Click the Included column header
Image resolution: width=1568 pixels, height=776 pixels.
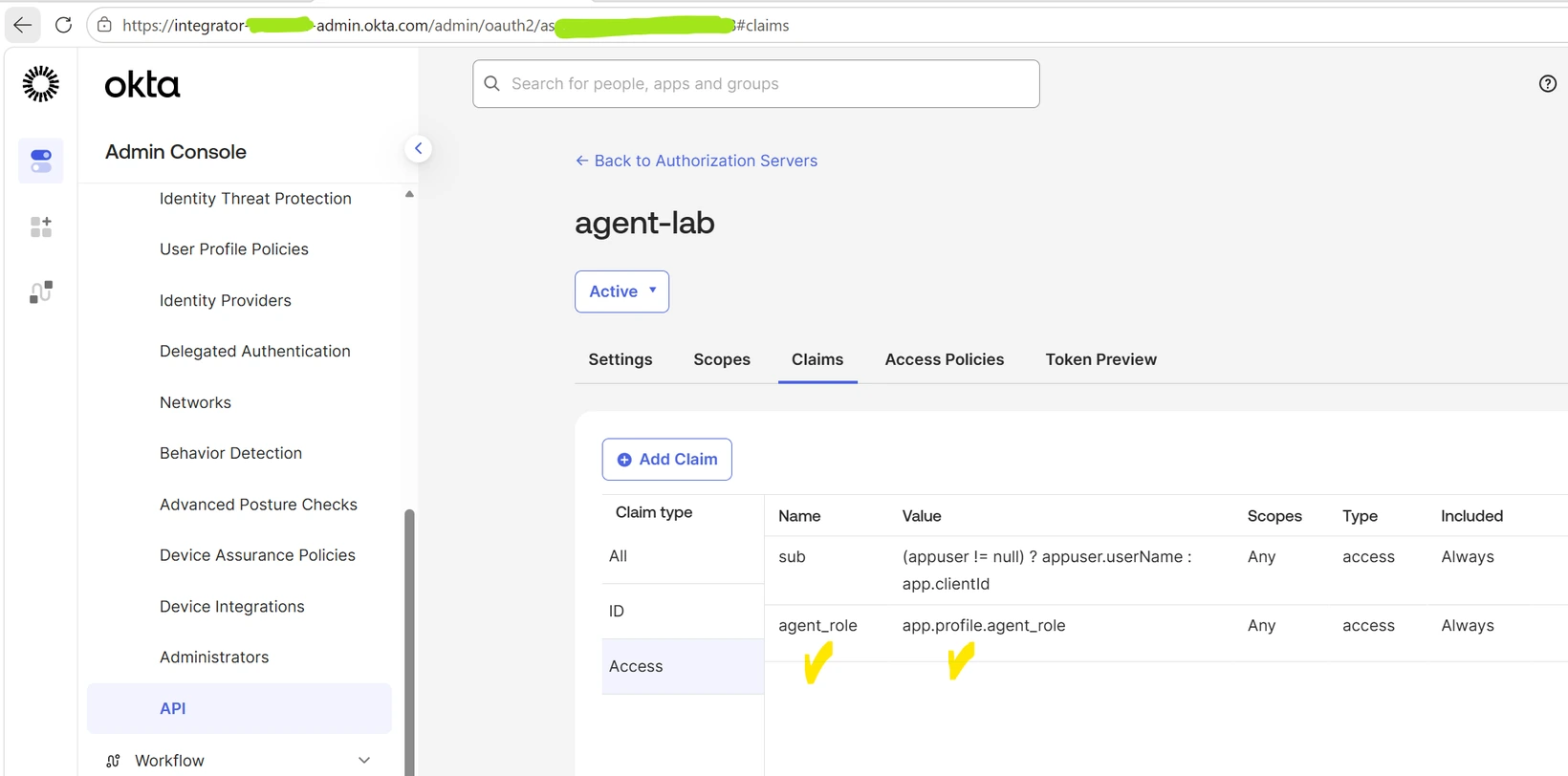[1471, 516]
